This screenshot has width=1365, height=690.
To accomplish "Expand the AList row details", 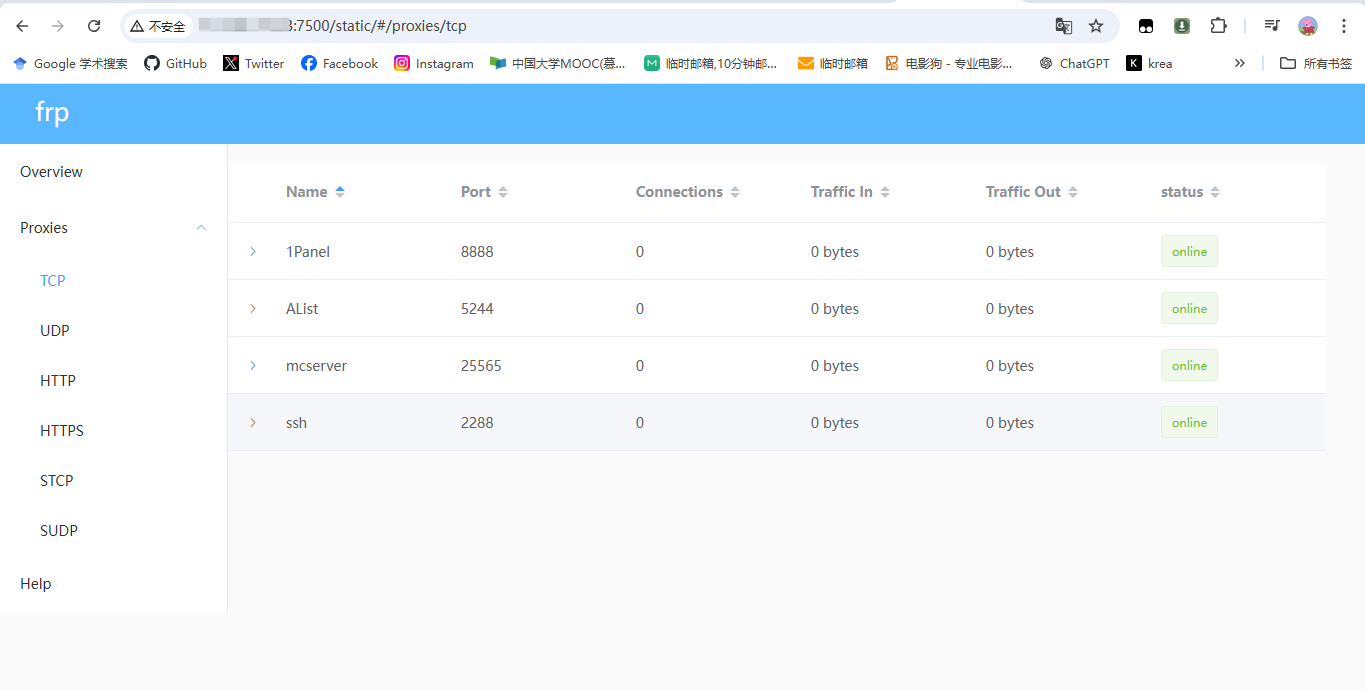I will (x=253, y=309).
